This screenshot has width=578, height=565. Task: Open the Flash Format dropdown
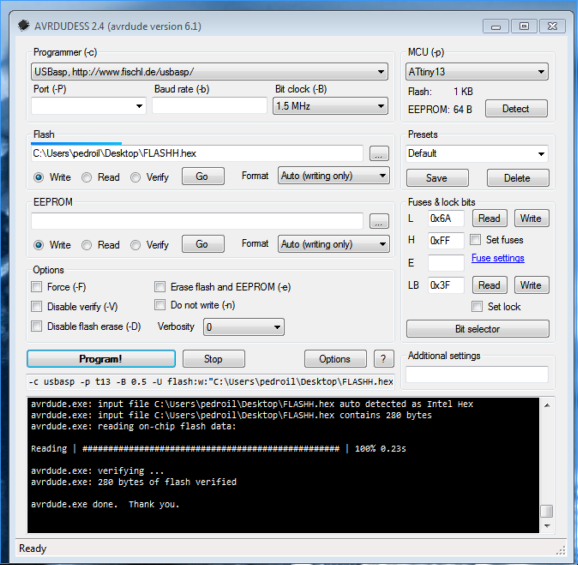333,175
